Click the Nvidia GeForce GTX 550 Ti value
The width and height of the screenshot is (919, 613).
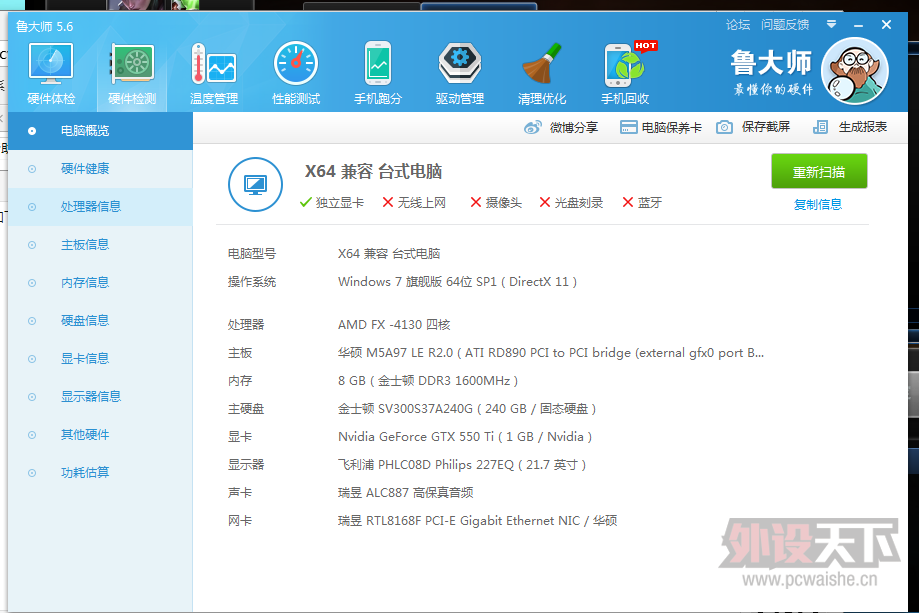tap(465, 437)
